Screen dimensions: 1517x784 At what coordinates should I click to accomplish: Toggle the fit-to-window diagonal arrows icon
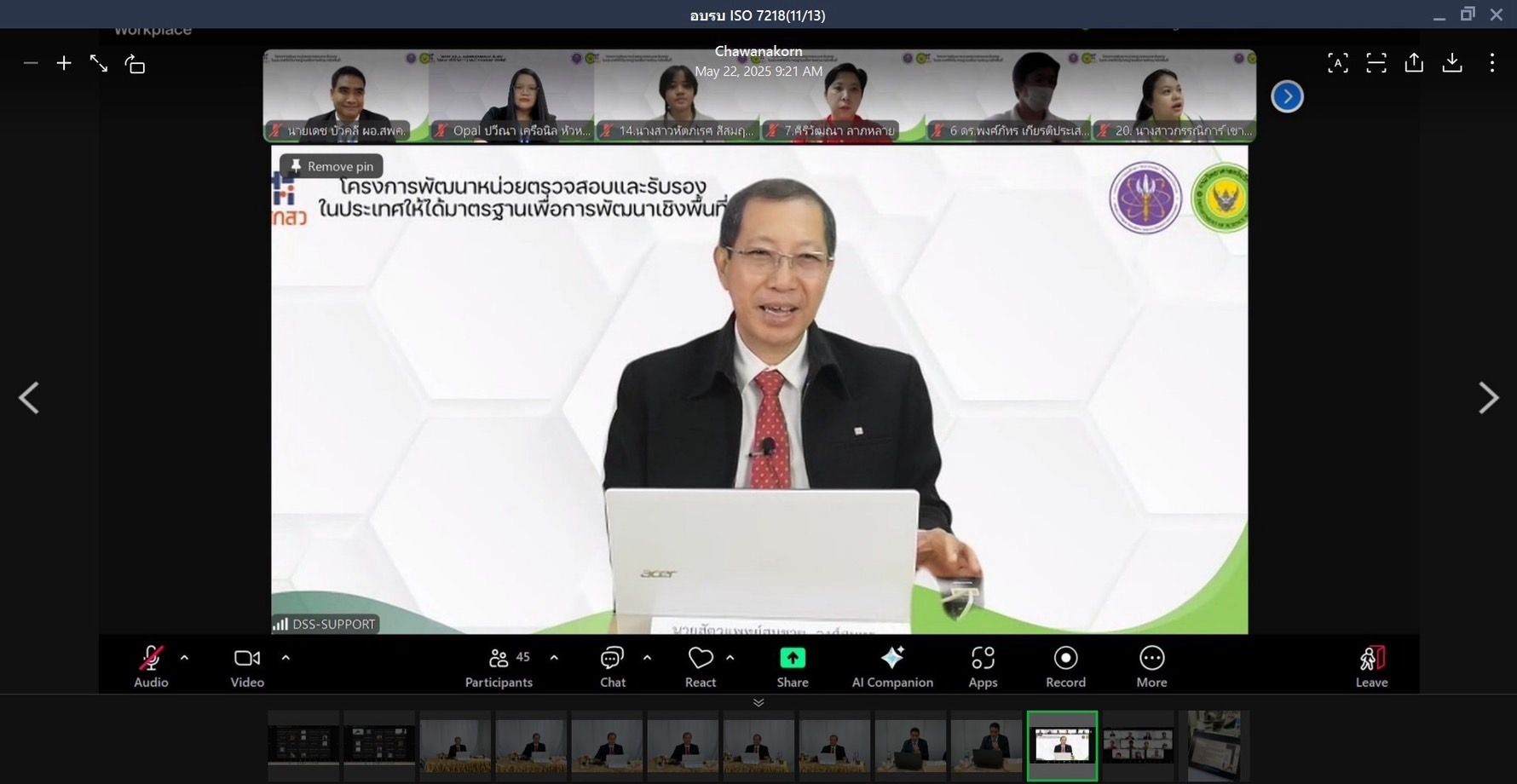pyautogui.click(x=99, y=64)
